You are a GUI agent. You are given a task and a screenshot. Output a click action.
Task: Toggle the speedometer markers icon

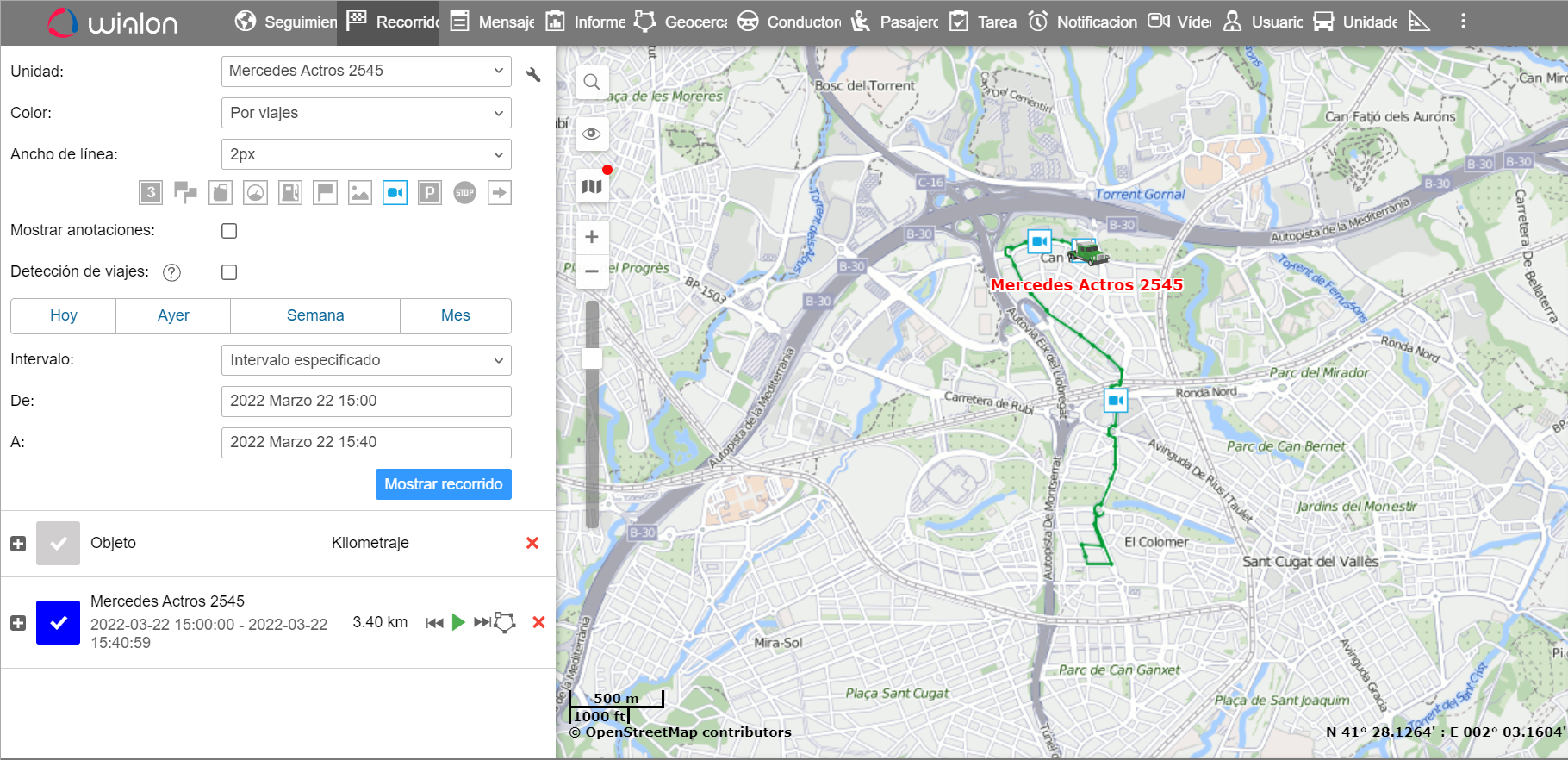255,192
